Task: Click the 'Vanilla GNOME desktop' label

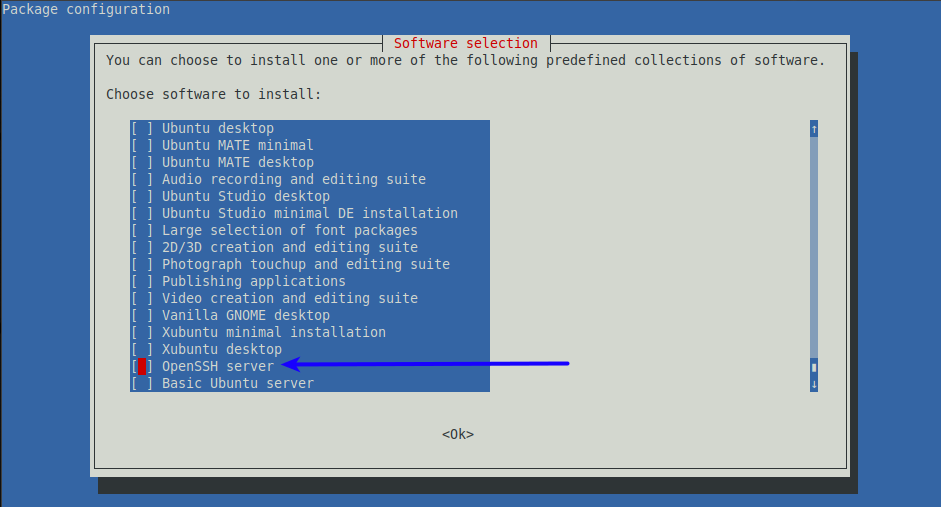Action: click(246, 315)
